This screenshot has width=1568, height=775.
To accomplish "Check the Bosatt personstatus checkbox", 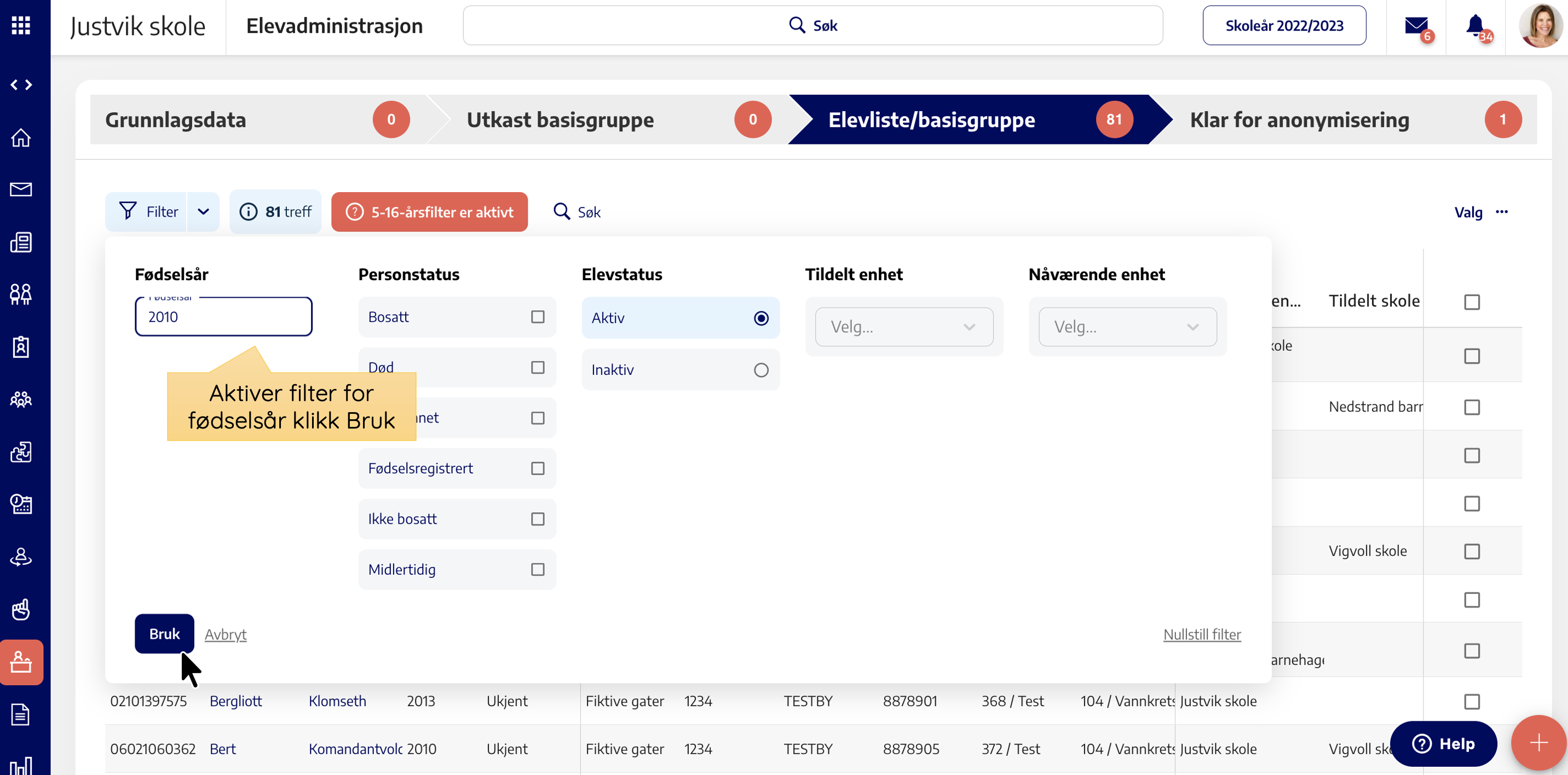I will click(538, 317).
